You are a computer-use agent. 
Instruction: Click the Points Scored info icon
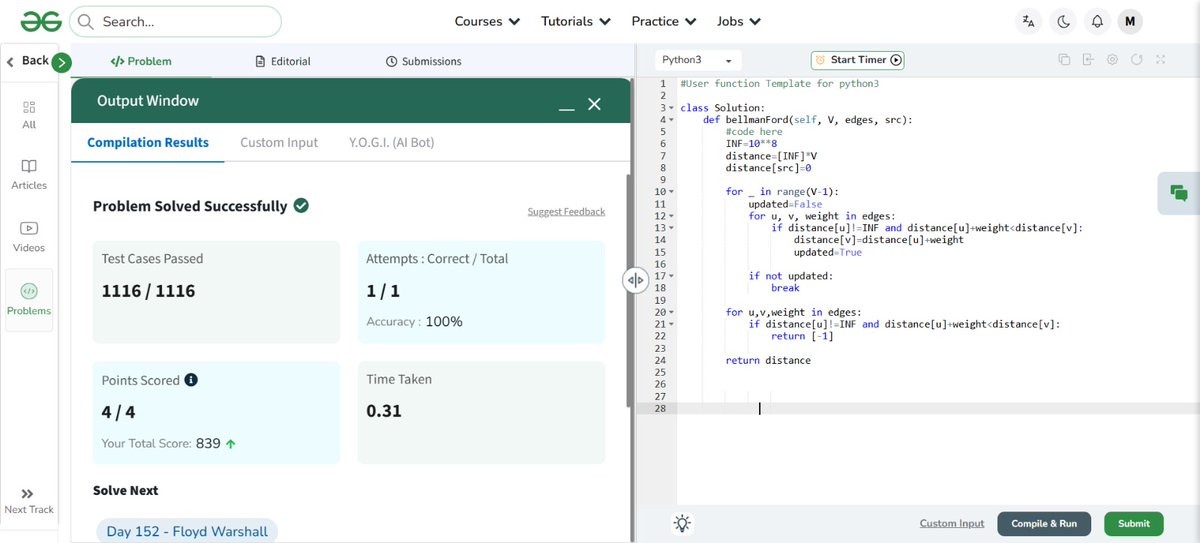191,380
